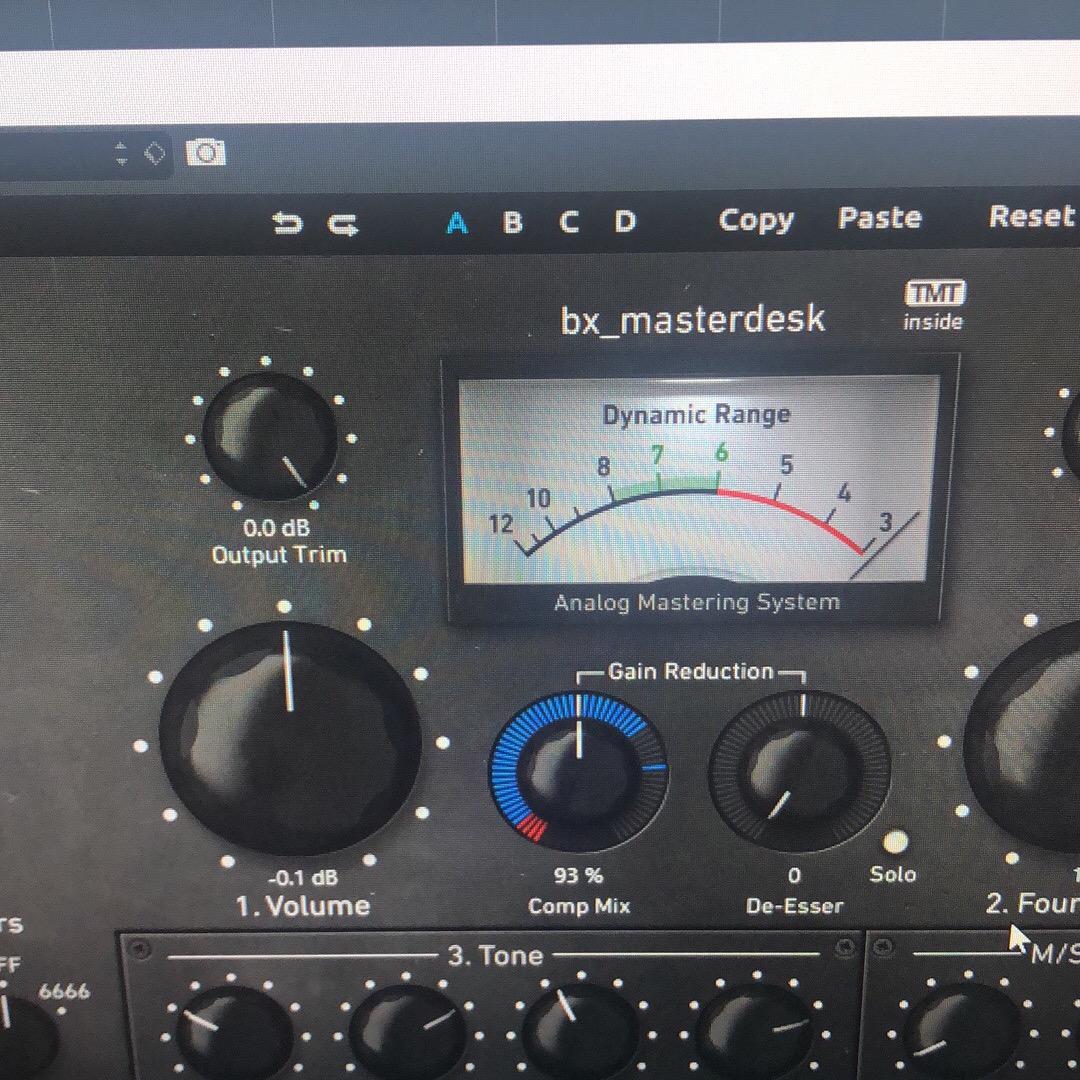The width and height of the screenshot is (1080, 1080).
Task: Click the second Tone section knob
Action: pos(407,1030)
